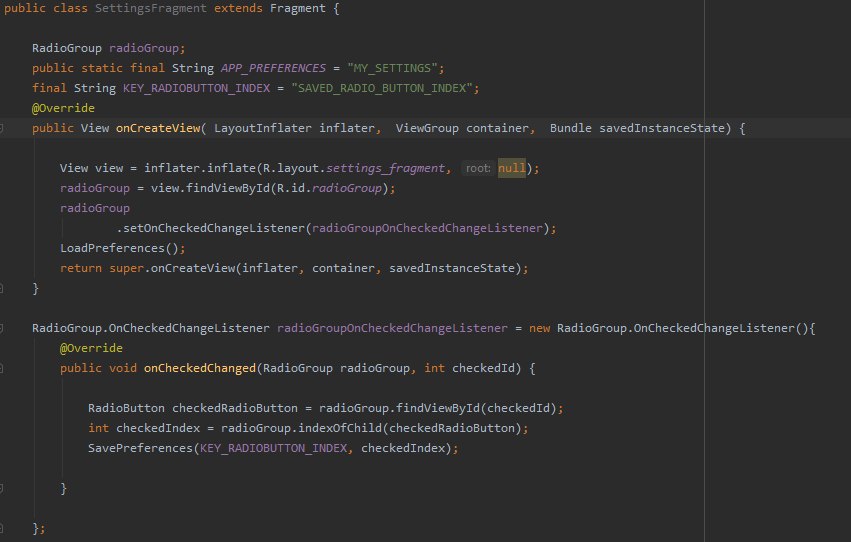Click the "SAVED_RADIO_BUTTON_INDEX" string literal

point(382,88)
